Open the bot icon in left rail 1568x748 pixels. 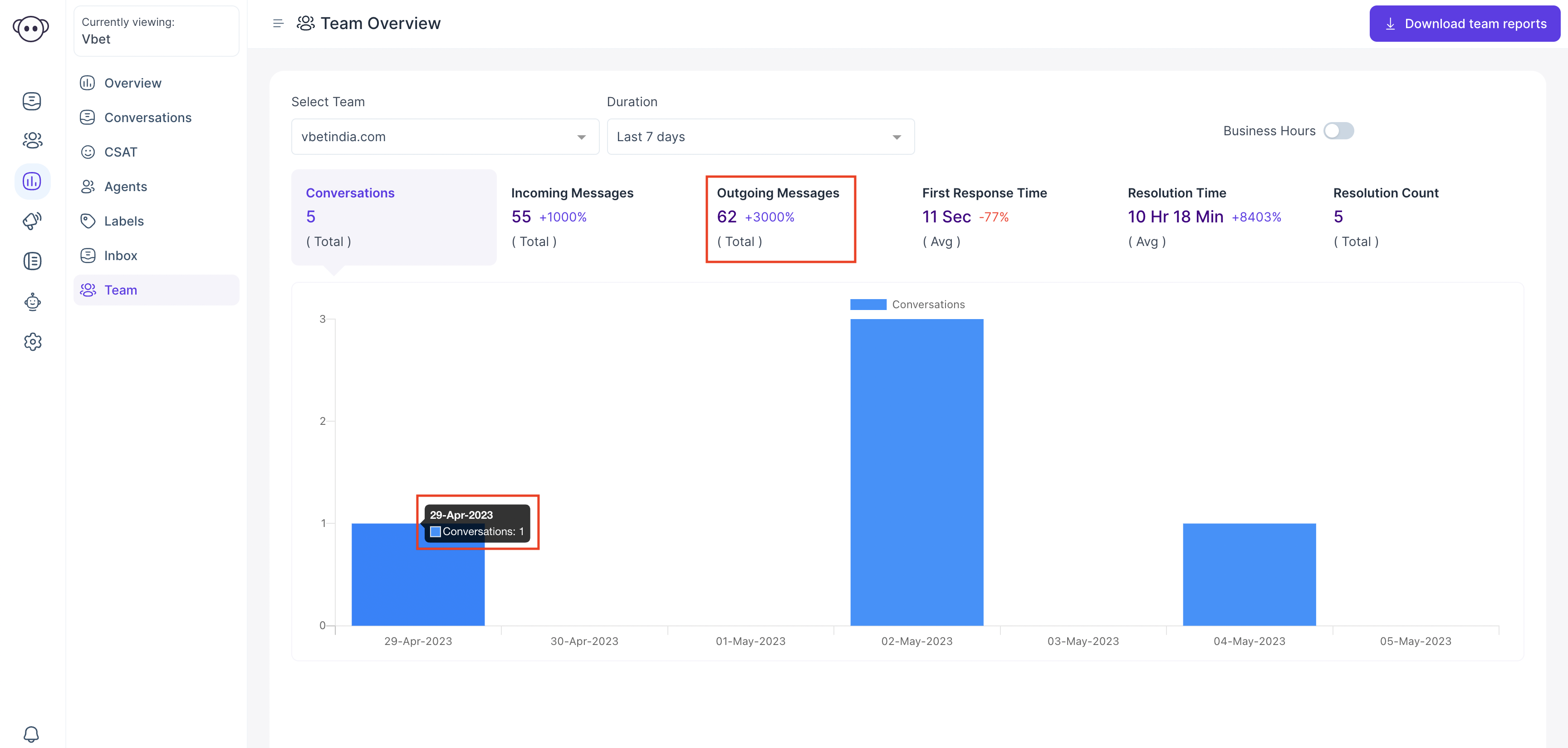click(x=32, y=301)
